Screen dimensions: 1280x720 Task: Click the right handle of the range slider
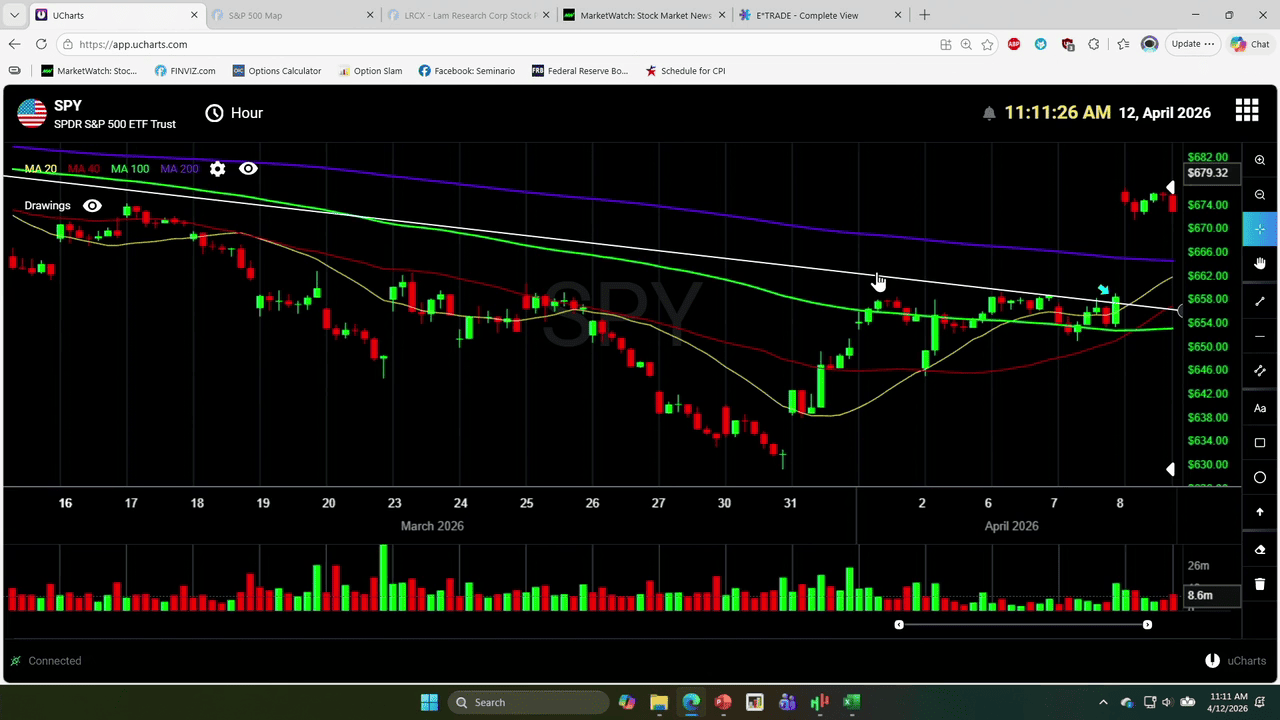coord(1147,625)
